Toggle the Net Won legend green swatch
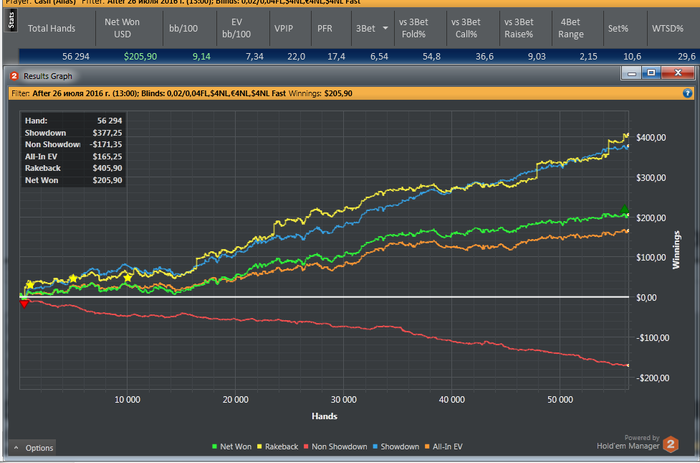 click(214, 446)
